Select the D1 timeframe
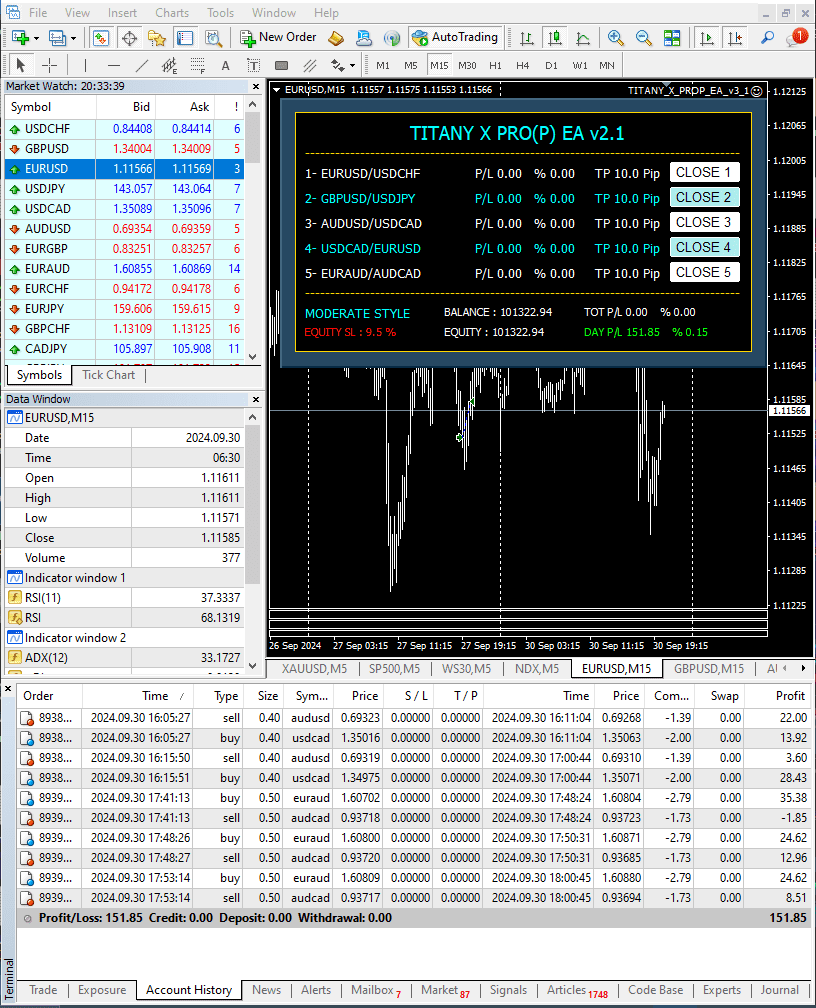Screen dimensions: 816x1008 click(551, 66)
